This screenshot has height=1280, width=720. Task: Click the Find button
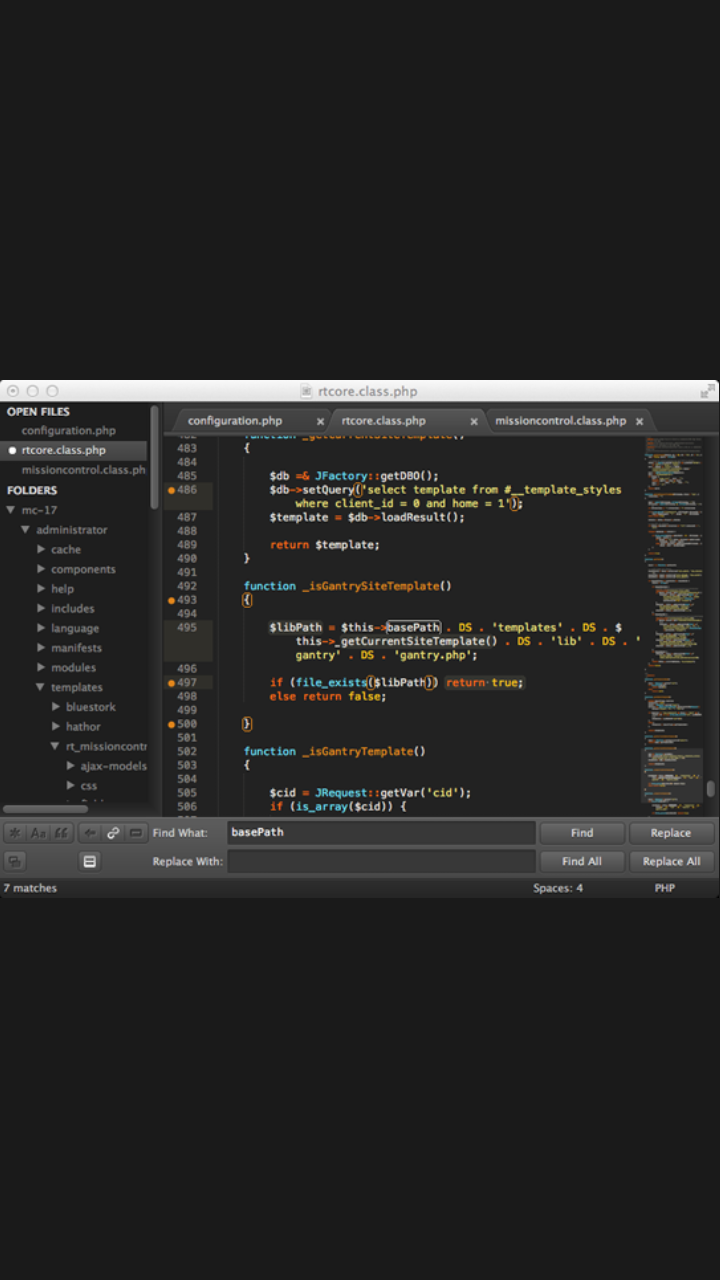click(x=582, y=833)
